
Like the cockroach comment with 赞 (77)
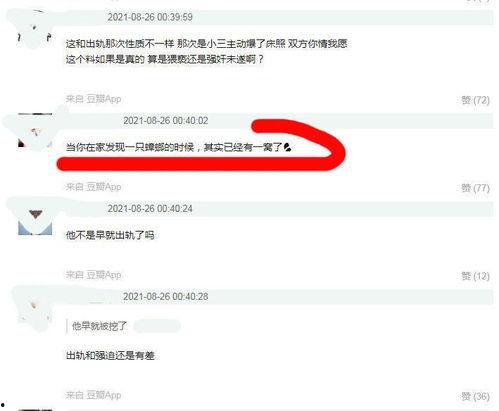(475, 188)
